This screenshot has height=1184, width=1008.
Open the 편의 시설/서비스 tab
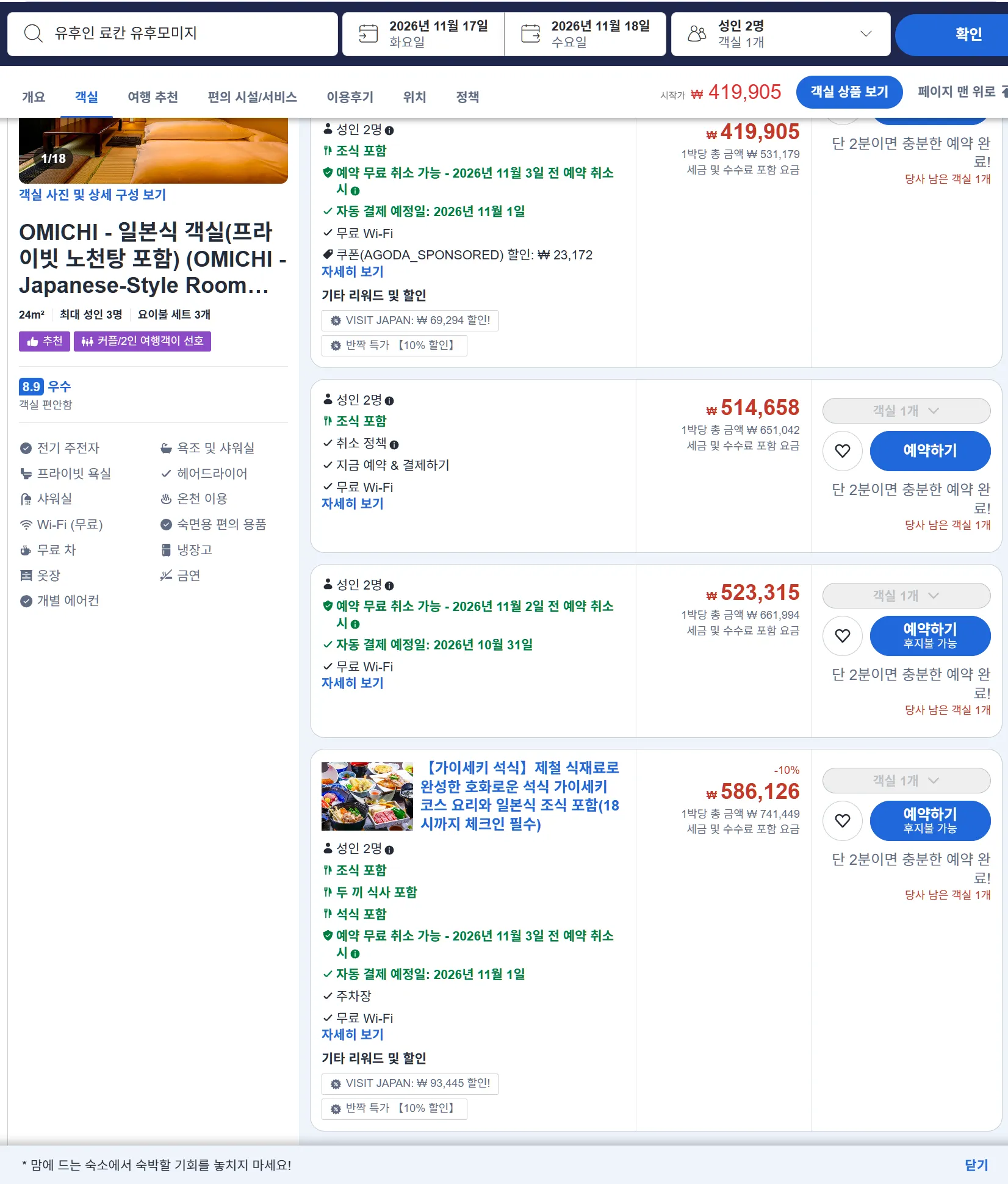[252, 97]
